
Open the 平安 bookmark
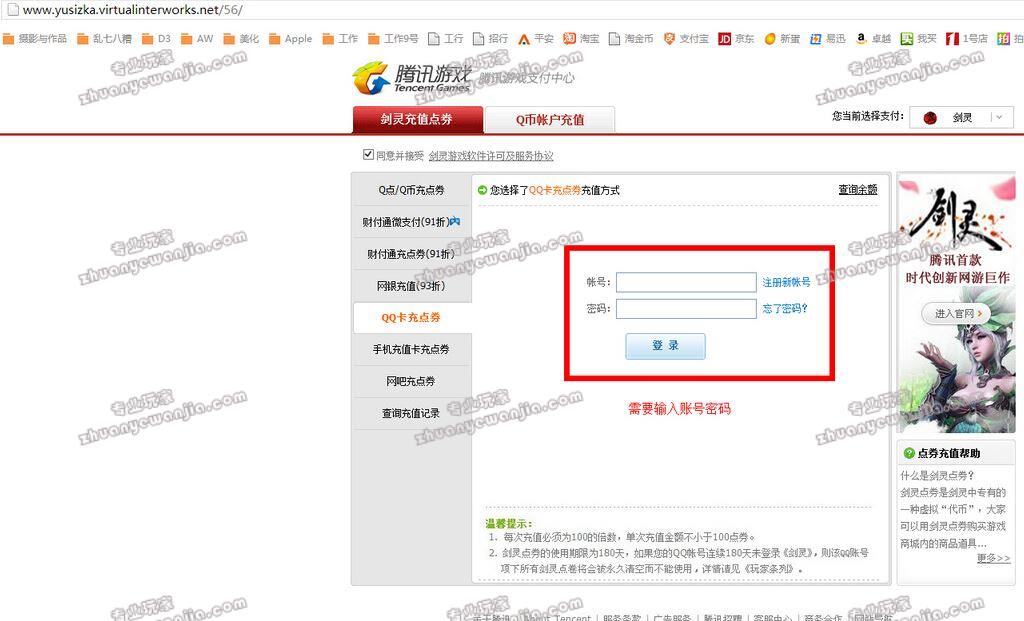(536, 39)
